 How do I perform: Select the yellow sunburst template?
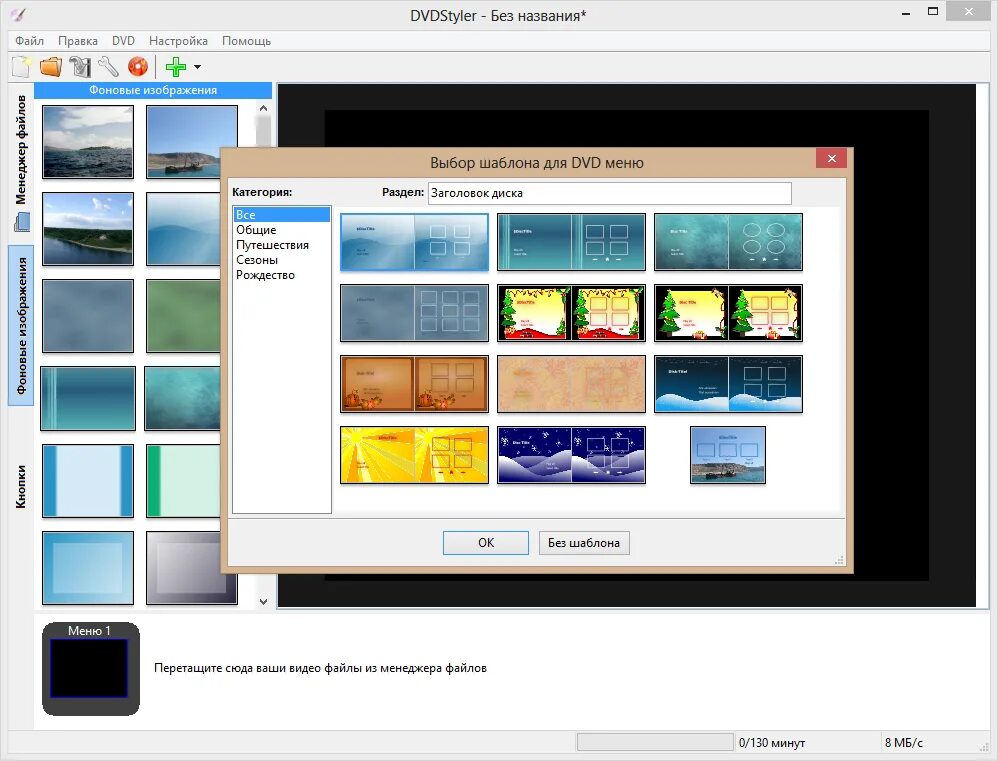(414, 455)
